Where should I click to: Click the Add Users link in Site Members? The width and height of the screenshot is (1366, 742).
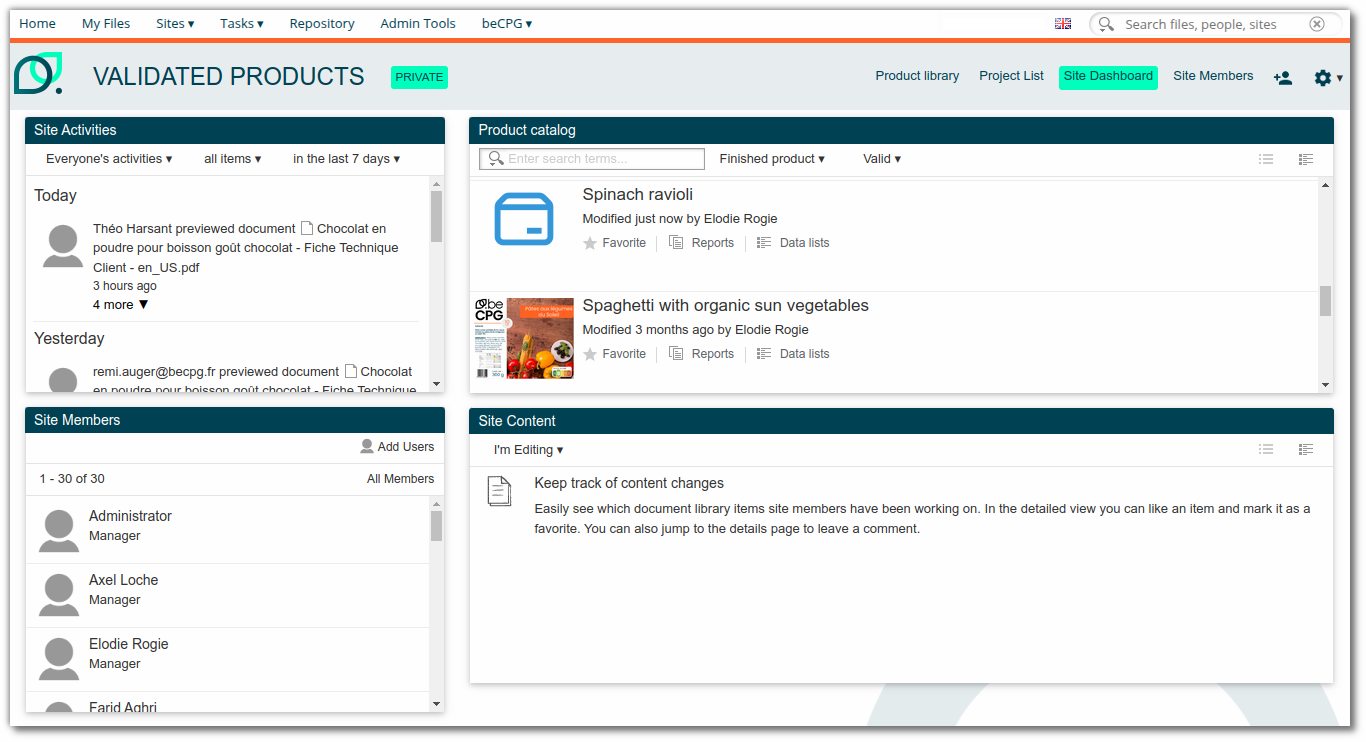(405, 446)
